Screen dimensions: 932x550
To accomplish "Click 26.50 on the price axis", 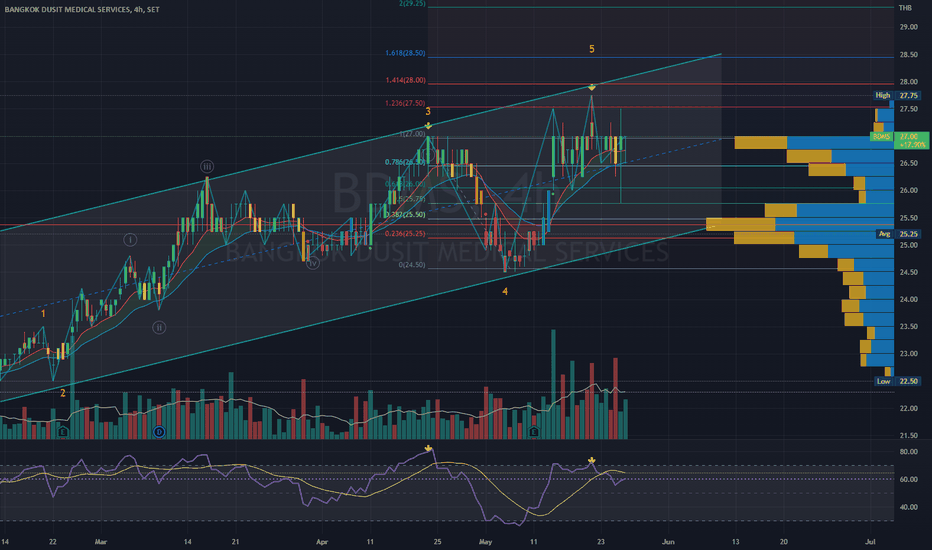I will click(908, 164).
